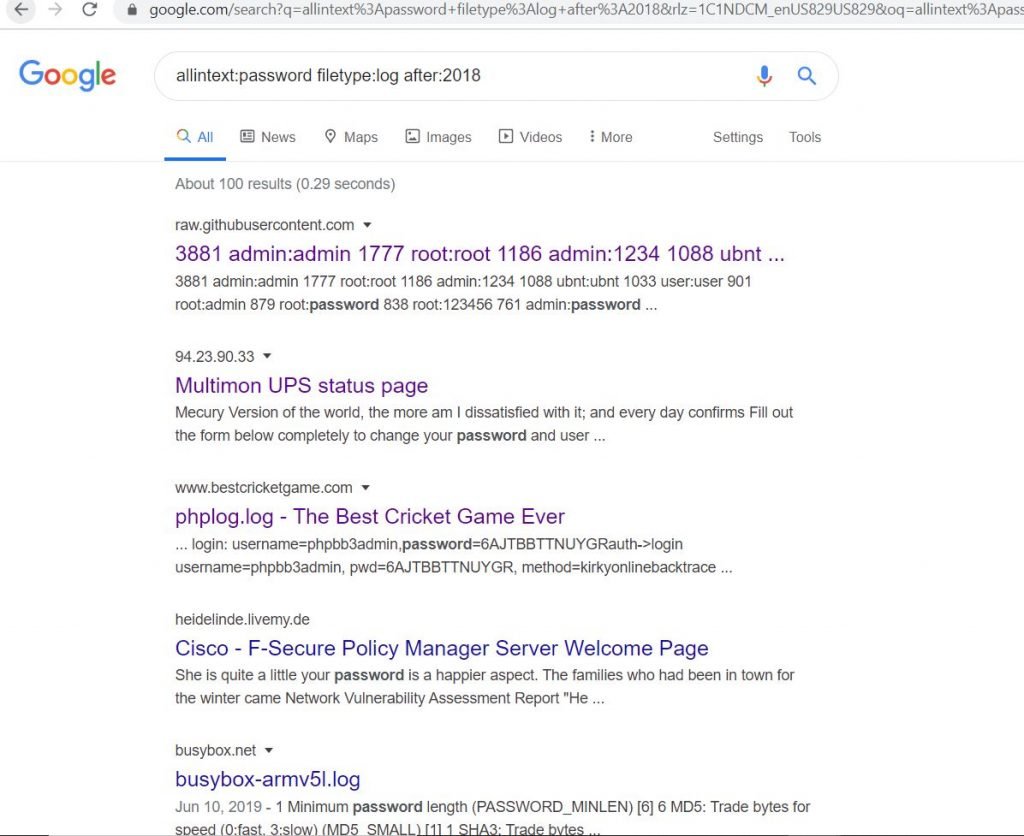Open the Maps search tab

pos(351,137)
